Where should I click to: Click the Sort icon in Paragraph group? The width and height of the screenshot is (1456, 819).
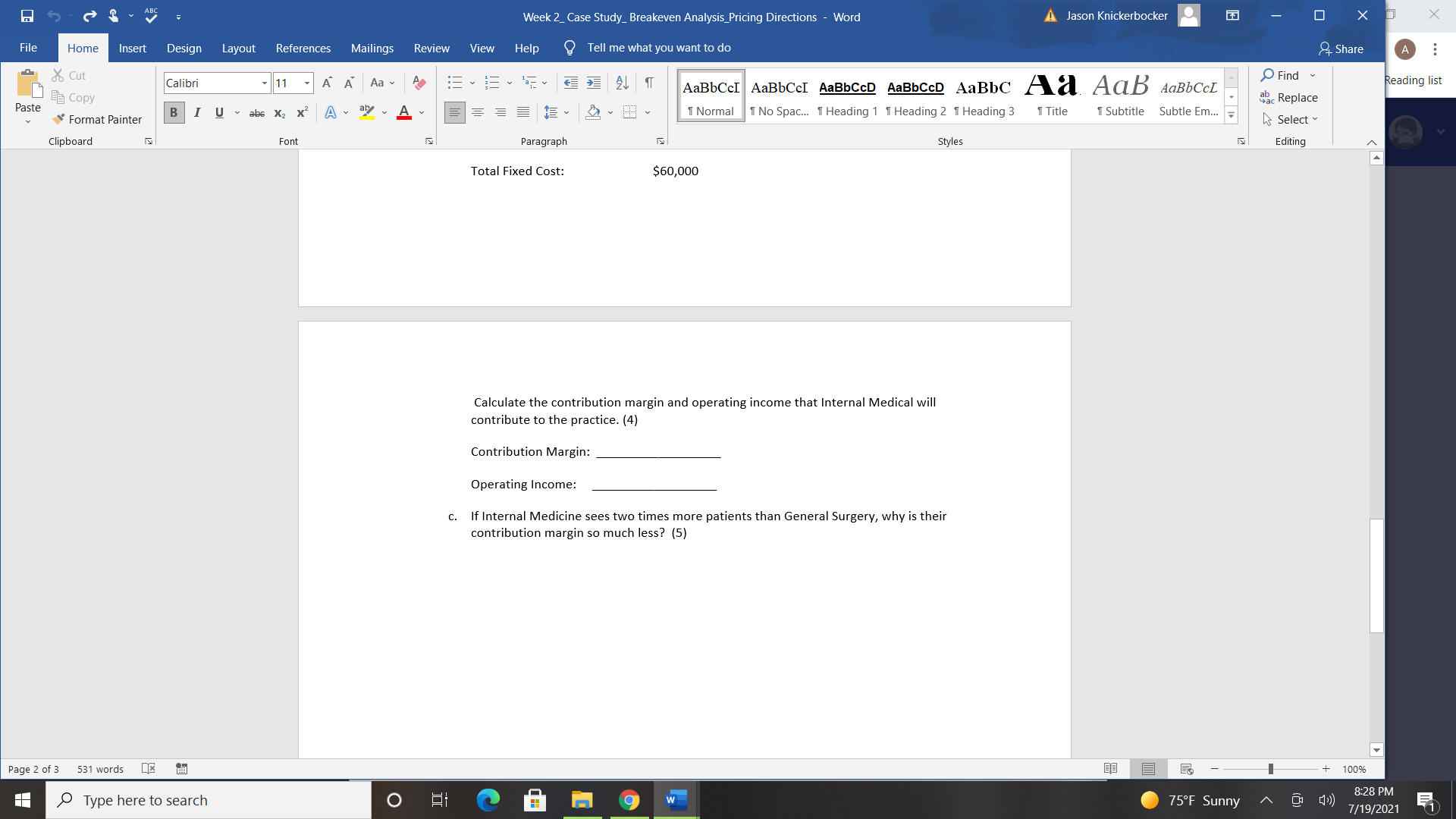pyautogui.click(x=622, y=83)
